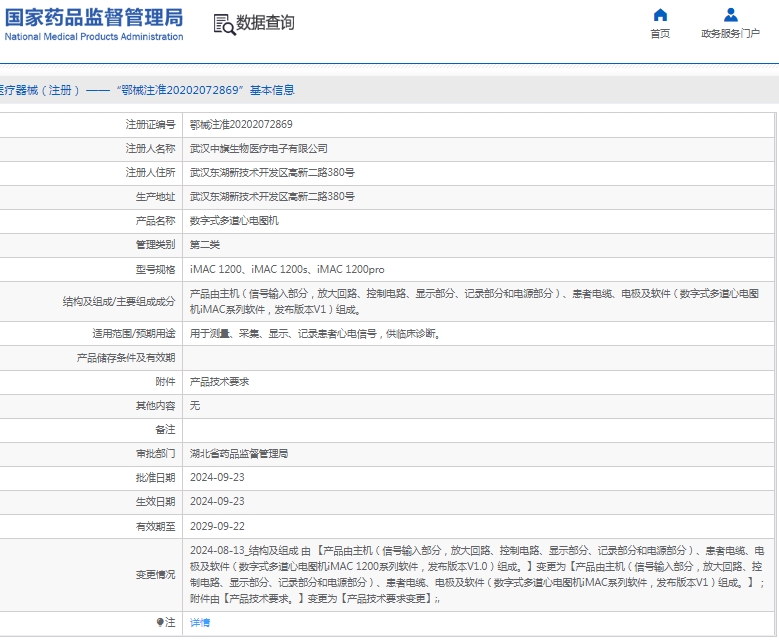Go to 首页 link

pos(660,33)
